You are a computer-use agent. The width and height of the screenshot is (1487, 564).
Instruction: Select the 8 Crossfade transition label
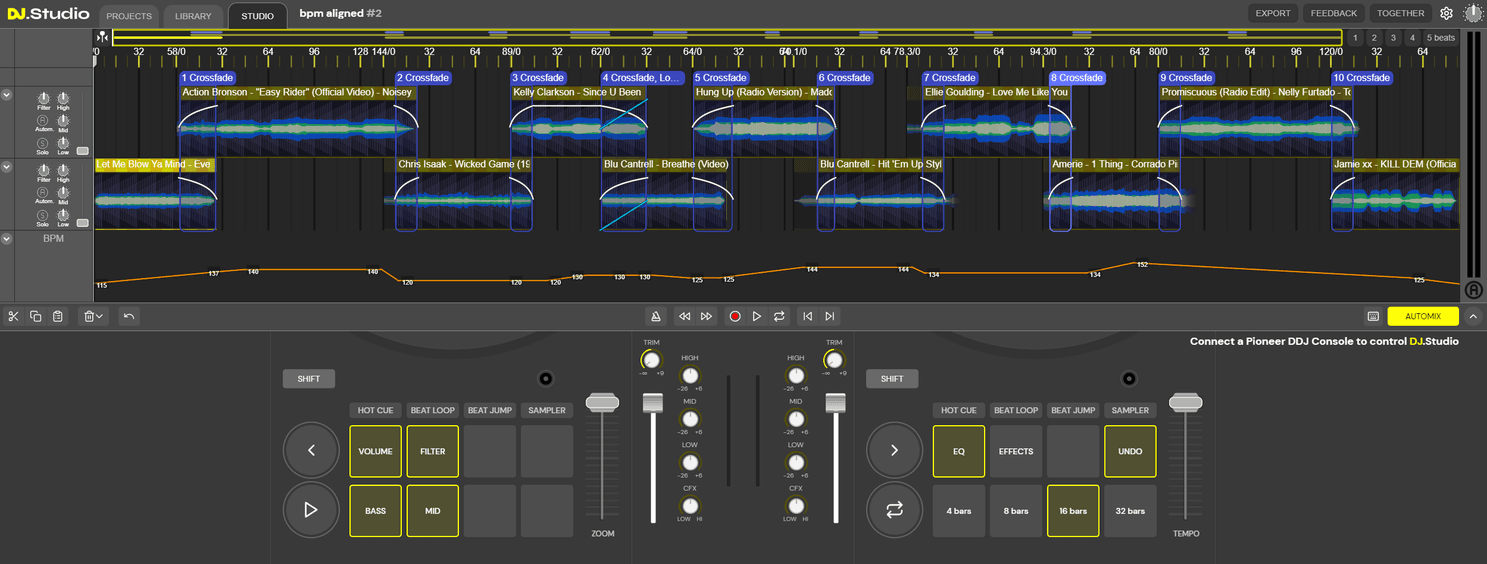pyautogui.click(x=1078, y=78)
